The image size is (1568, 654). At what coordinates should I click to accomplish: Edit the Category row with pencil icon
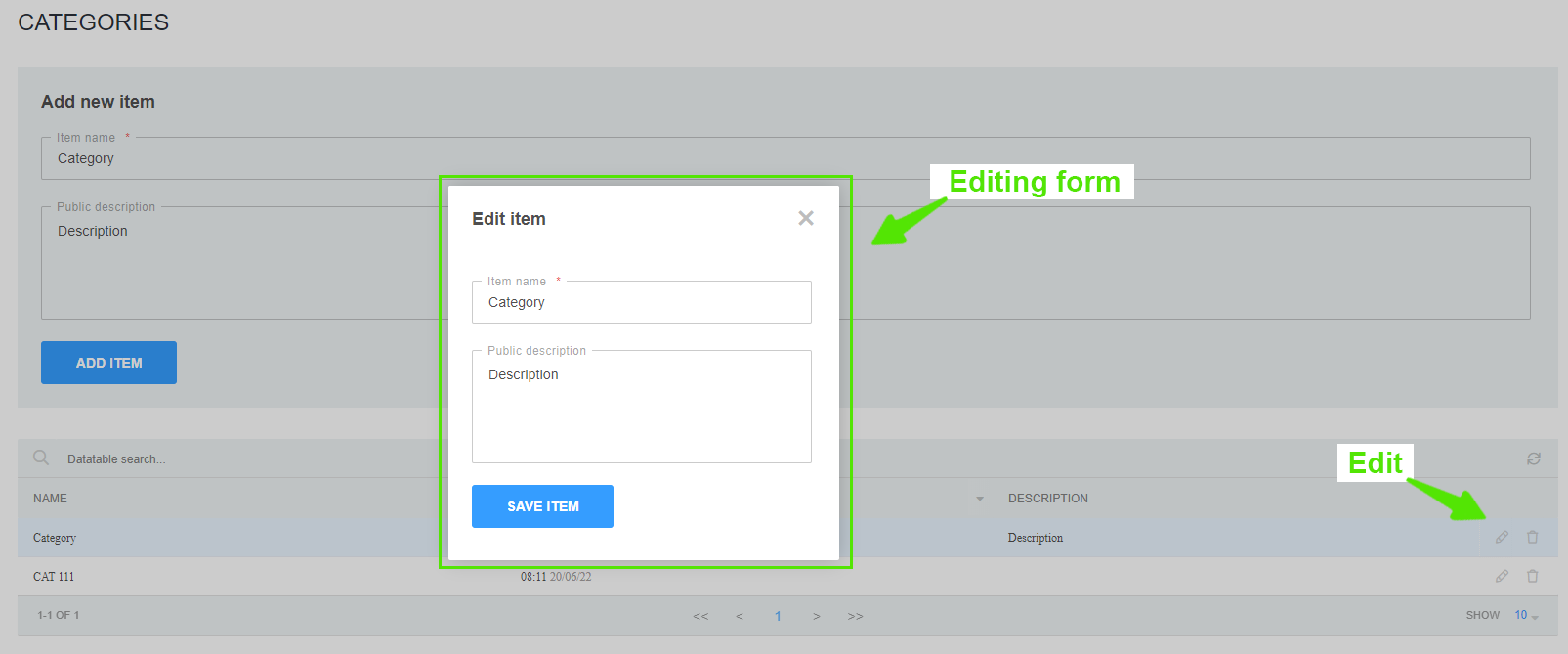[x=1502, y=537]
